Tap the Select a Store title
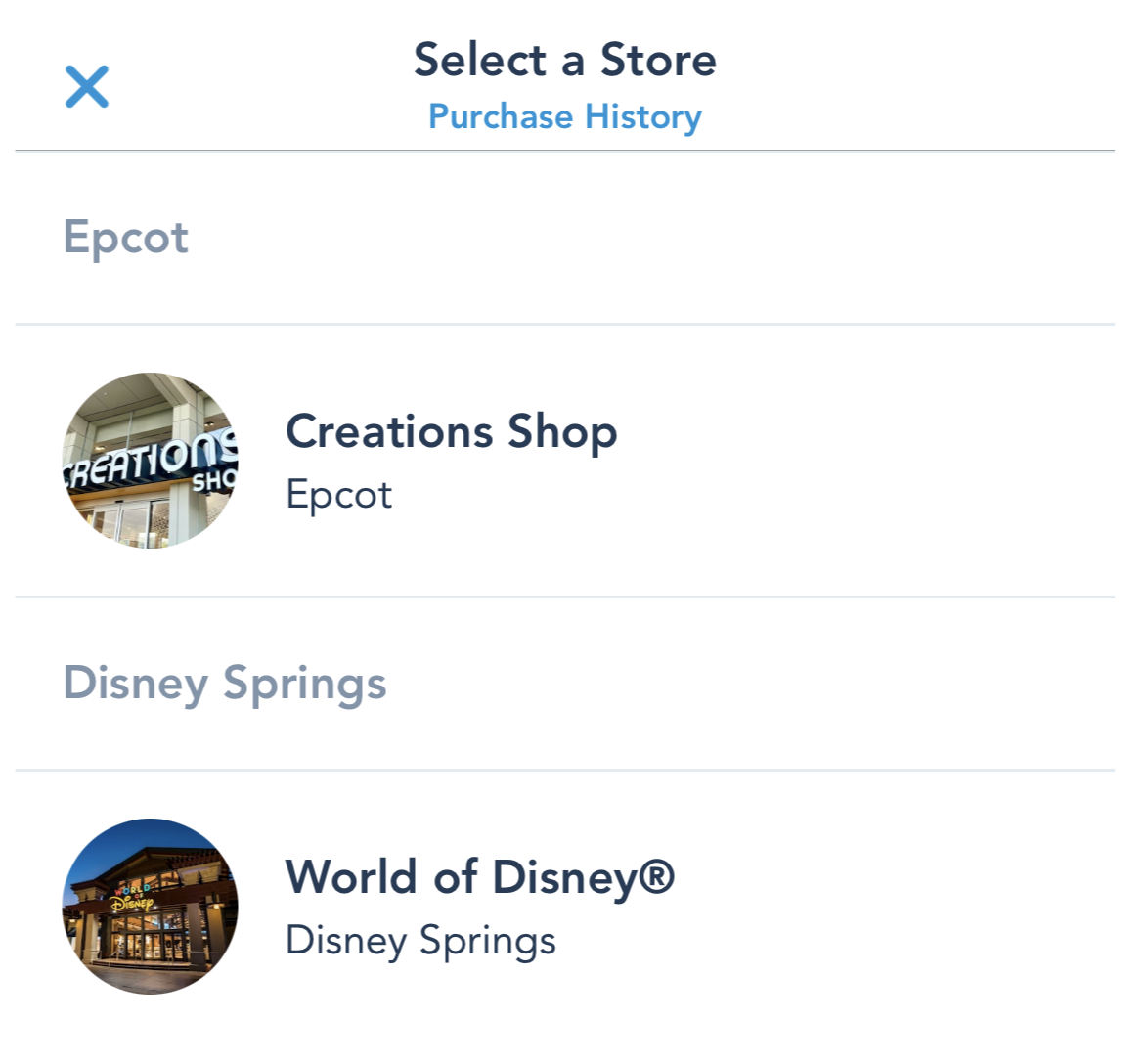This screenshot has height=1064, width=1147. point(565,60)
